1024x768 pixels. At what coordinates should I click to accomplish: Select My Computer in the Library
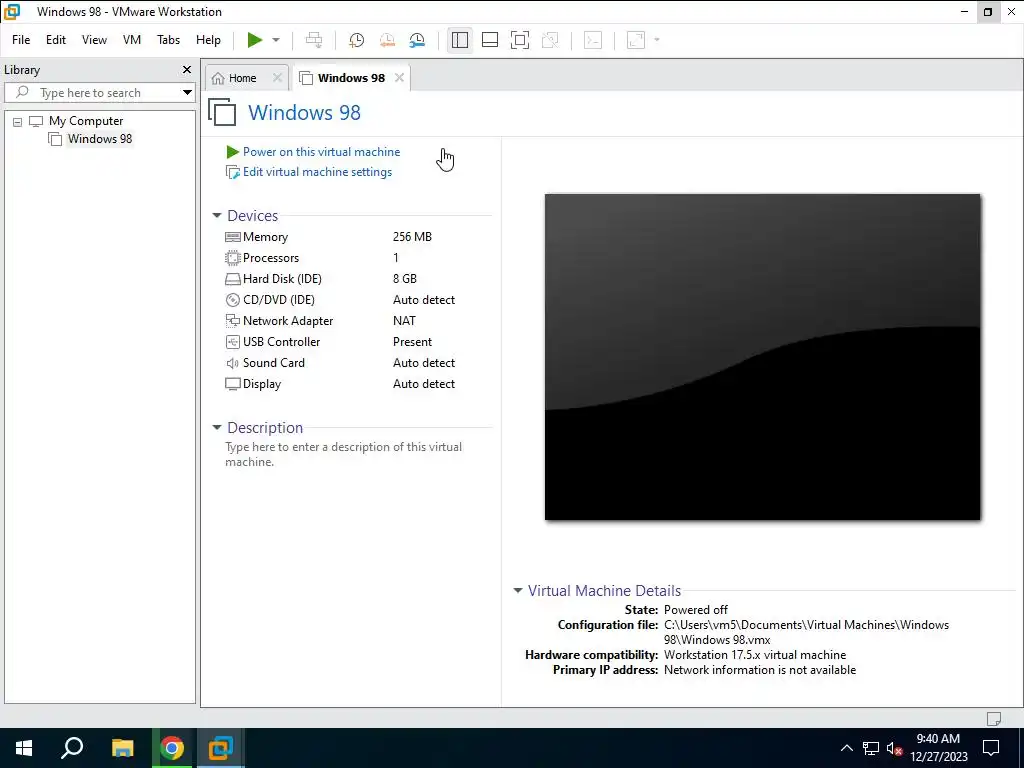(86, 121)
